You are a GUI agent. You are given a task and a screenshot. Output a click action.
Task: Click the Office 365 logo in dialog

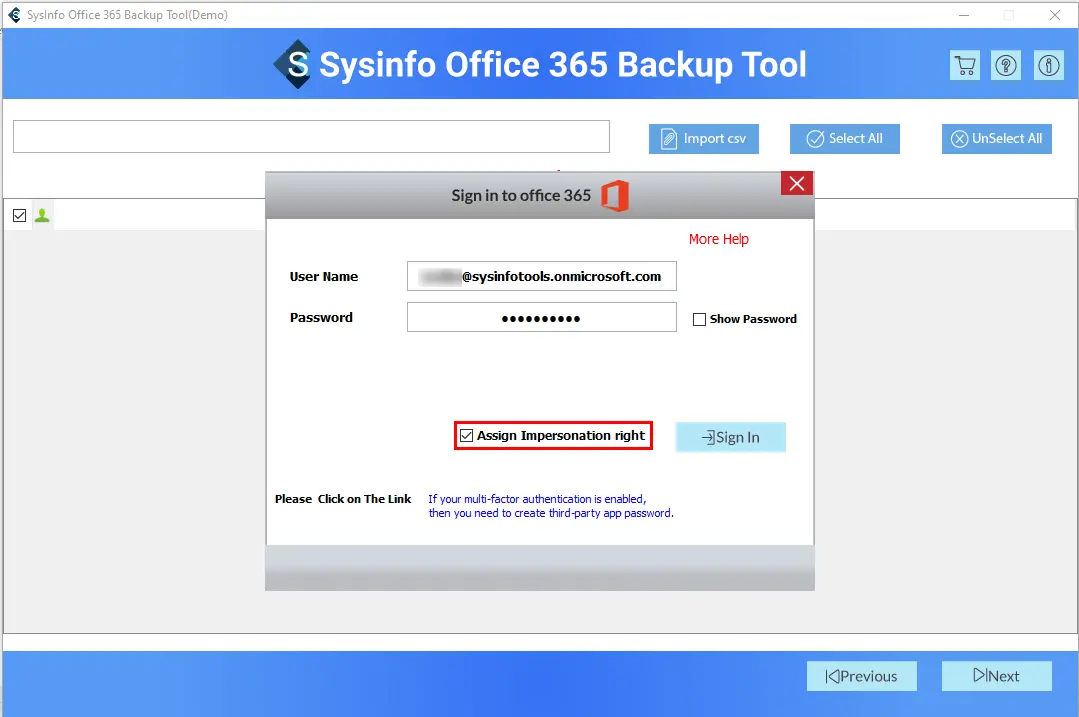tap(615, 195)
